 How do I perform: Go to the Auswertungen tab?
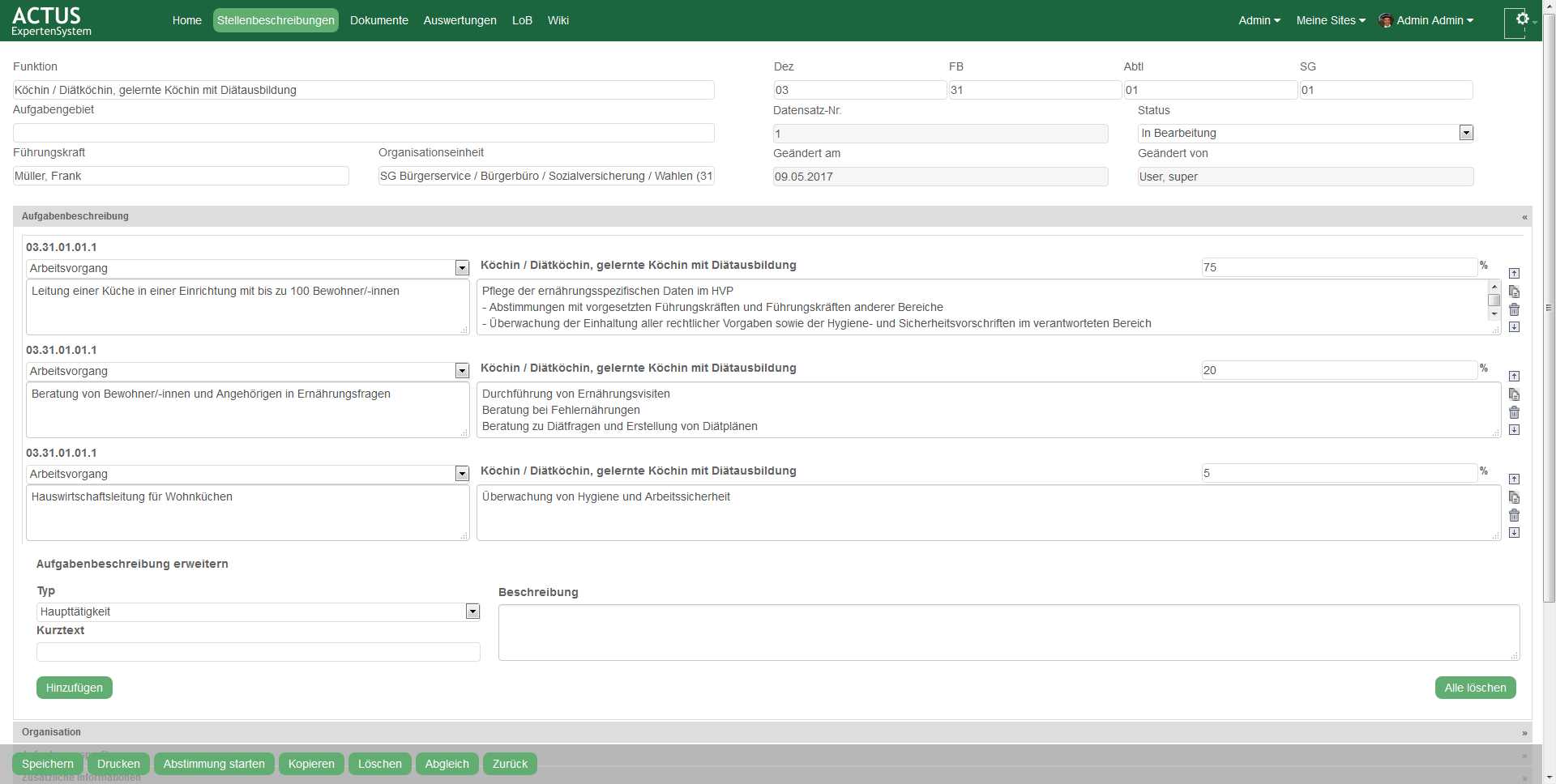[x=460, y=20]
